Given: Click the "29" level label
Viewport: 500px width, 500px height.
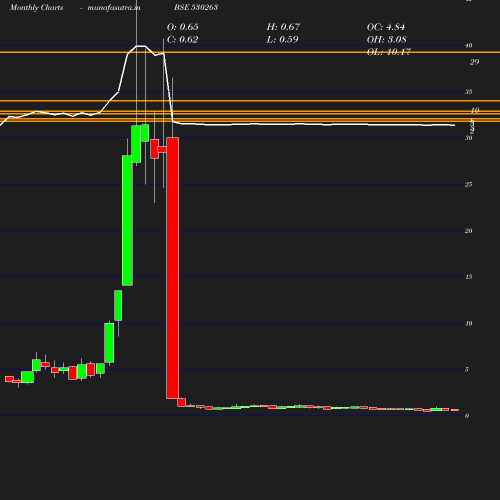Looking at the screenshot, I should (475, 62).
